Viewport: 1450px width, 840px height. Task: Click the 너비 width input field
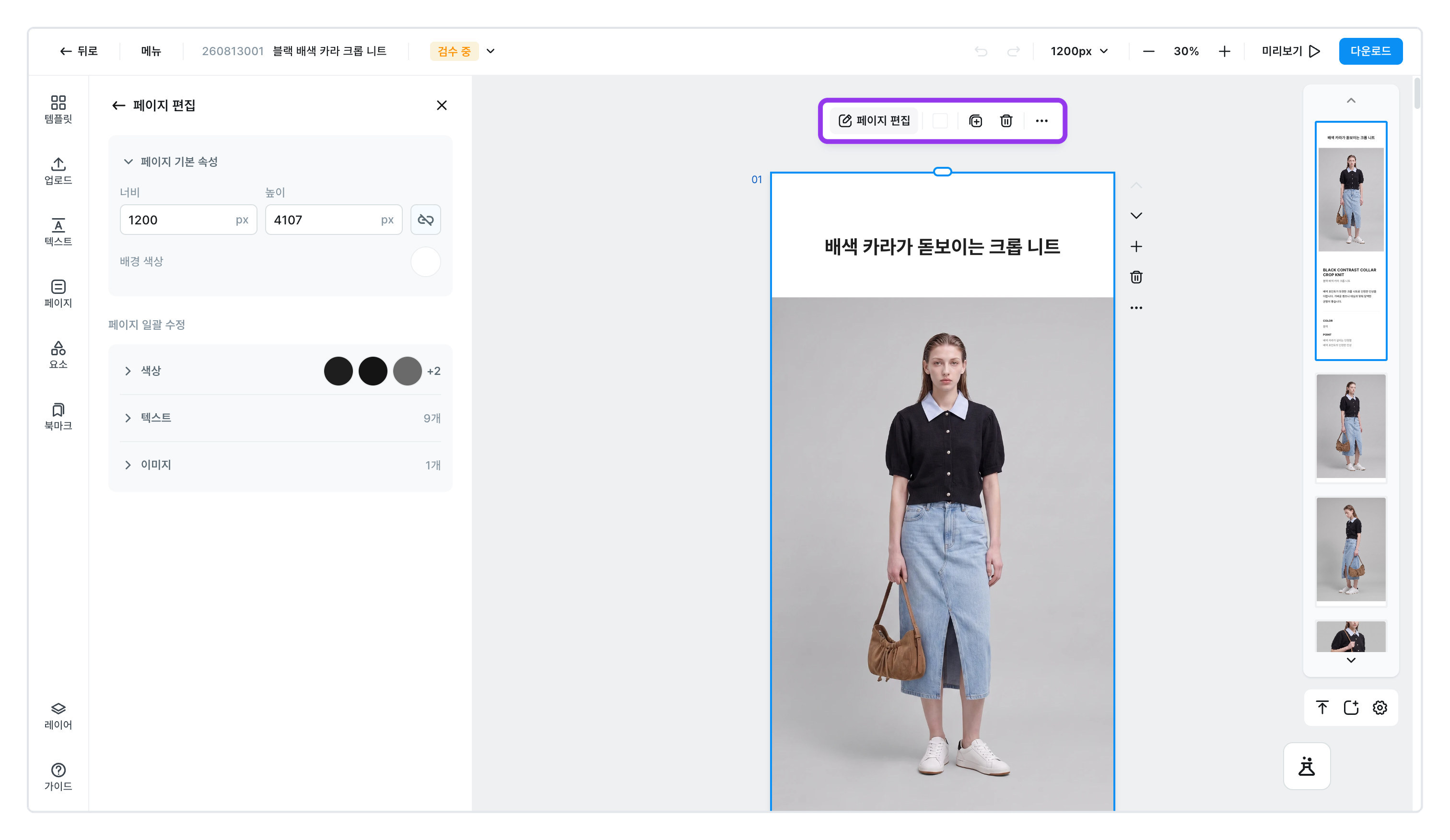[x=188, y=220]
